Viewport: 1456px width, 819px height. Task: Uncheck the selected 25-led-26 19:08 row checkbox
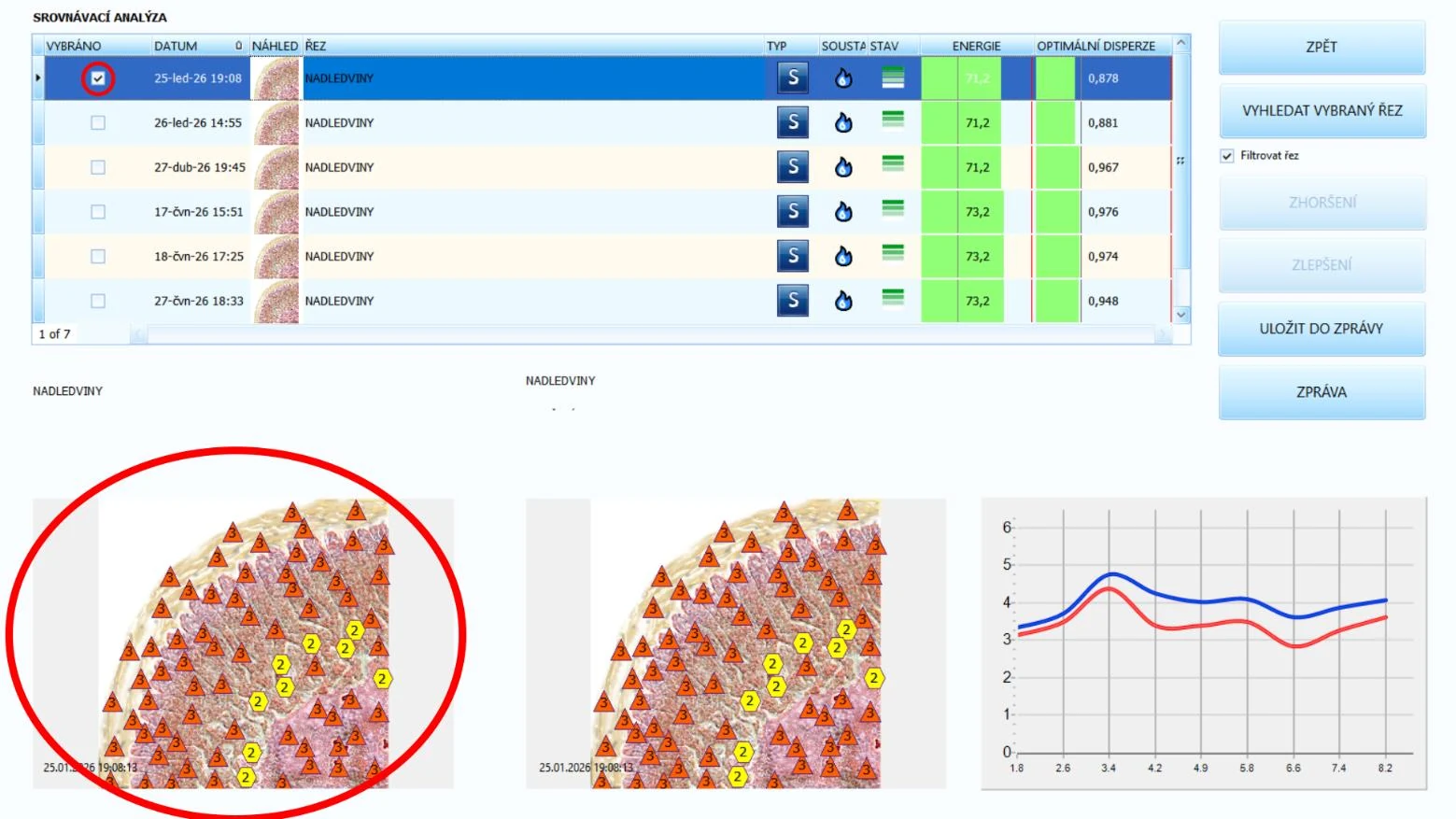click(98, 78)
